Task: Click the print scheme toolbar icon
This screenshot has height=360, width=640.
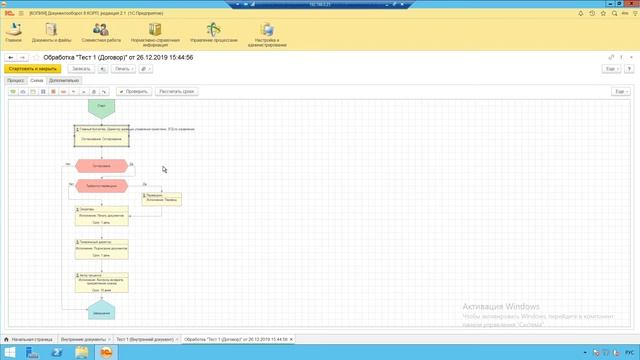Action: [94, 92]
